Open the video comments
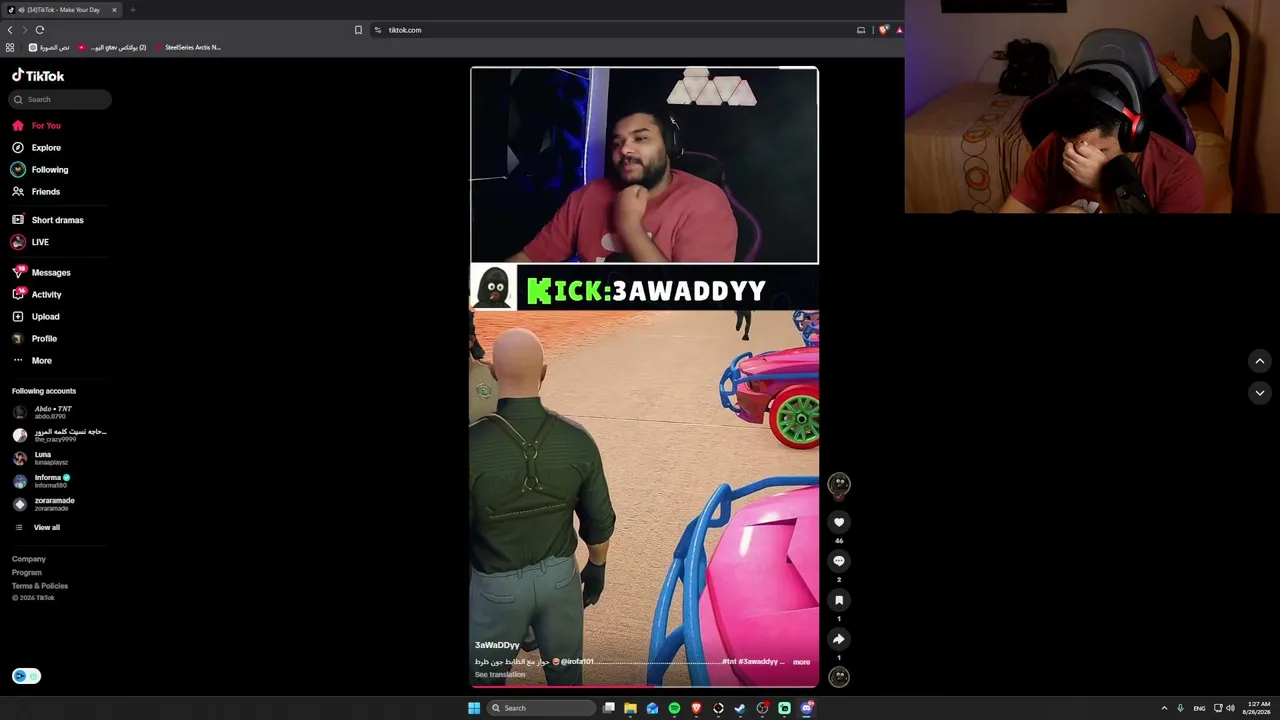The width and height of the screenshot is (1280, 720). 839,561
